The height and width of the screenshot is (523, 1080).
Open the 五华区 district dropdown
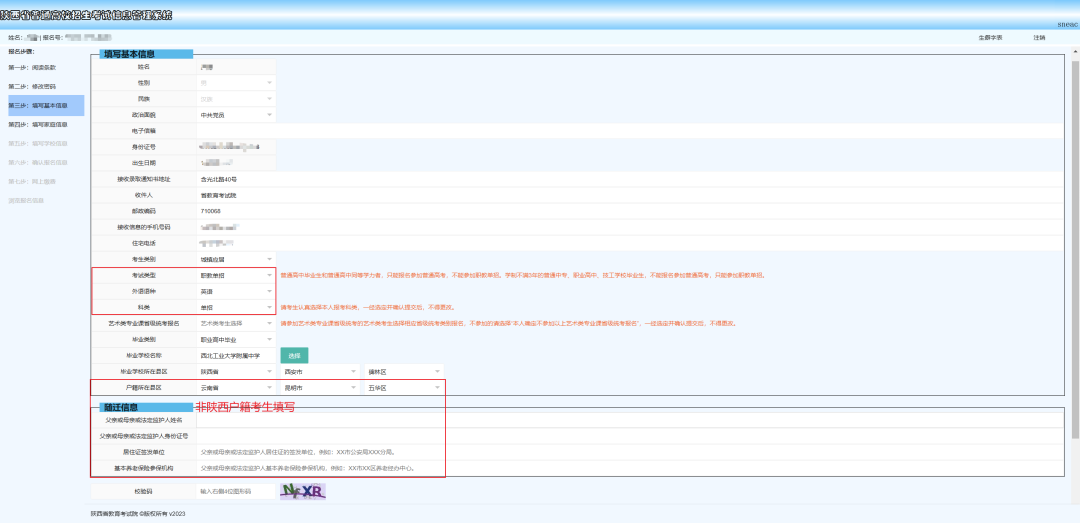click(403, 387)
